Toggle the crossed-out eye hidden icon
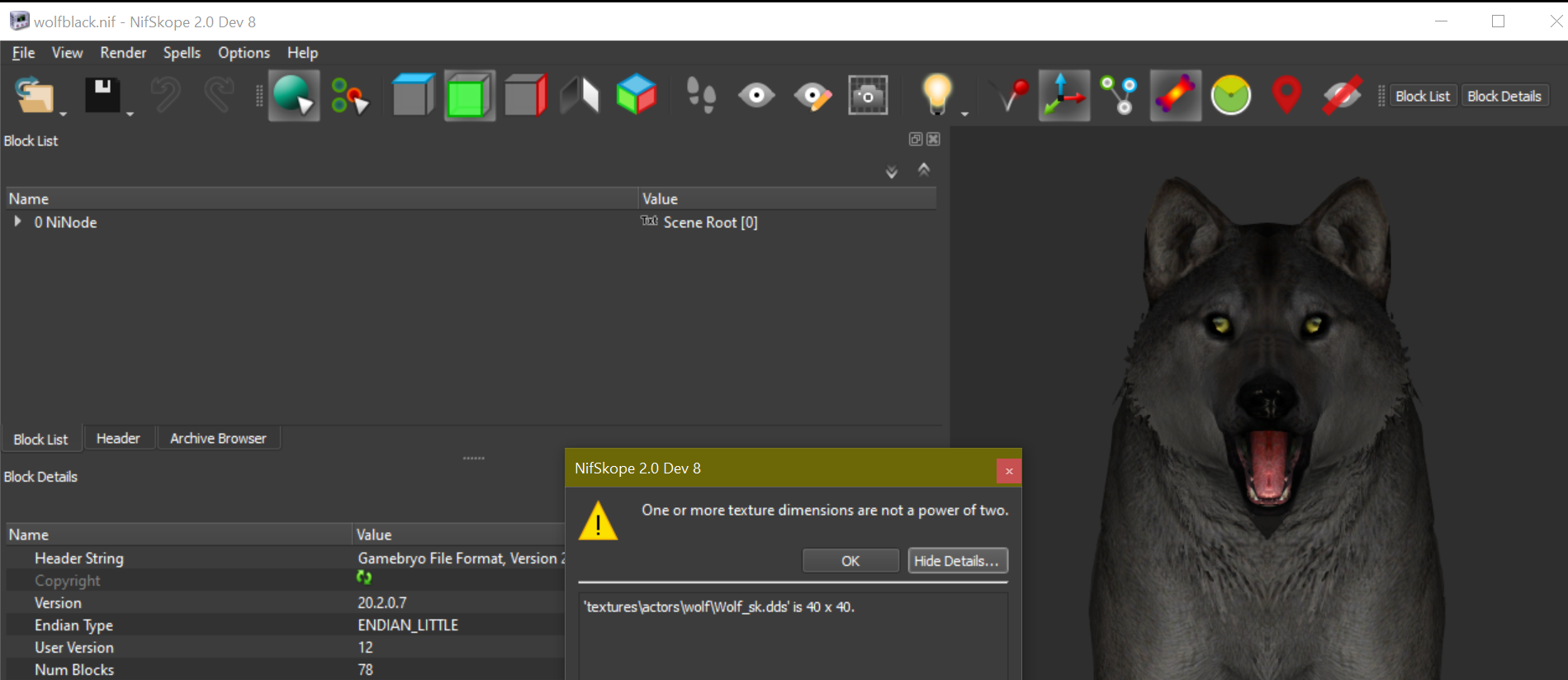Viewport: 1568px width, 680px height. 1342,96
